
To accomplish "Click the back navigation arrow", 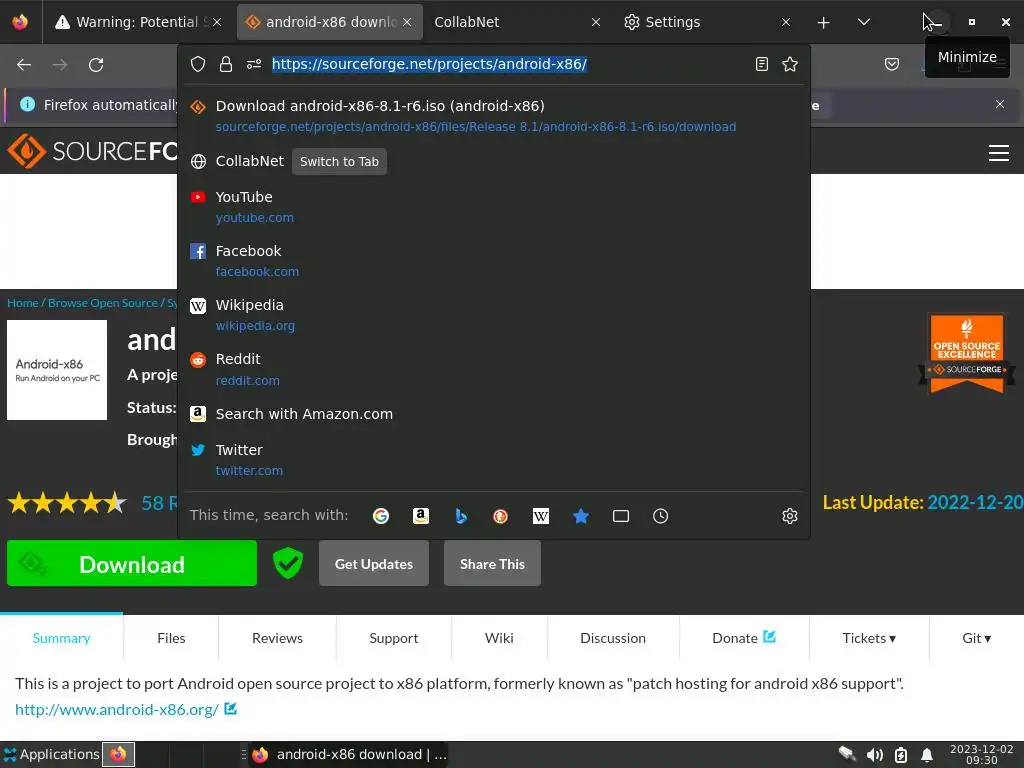I will point(24,65).
